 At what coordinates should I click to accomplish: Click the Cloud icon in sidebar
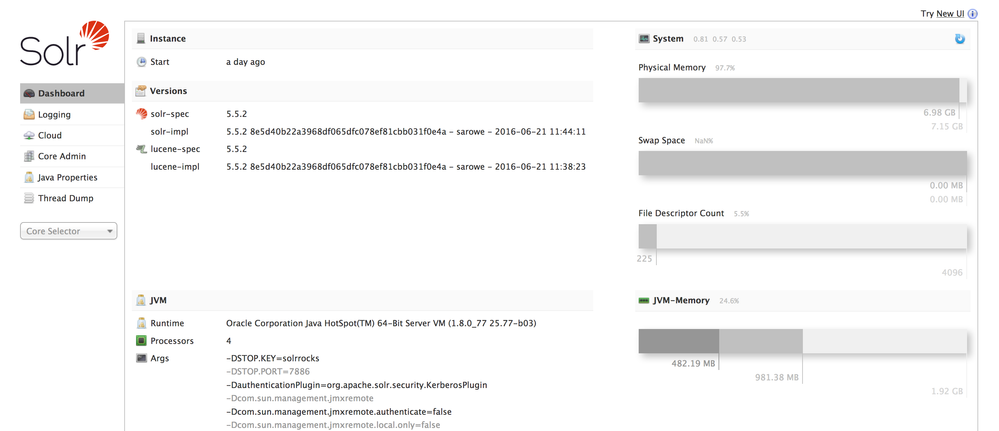click(x=29, y=136)
